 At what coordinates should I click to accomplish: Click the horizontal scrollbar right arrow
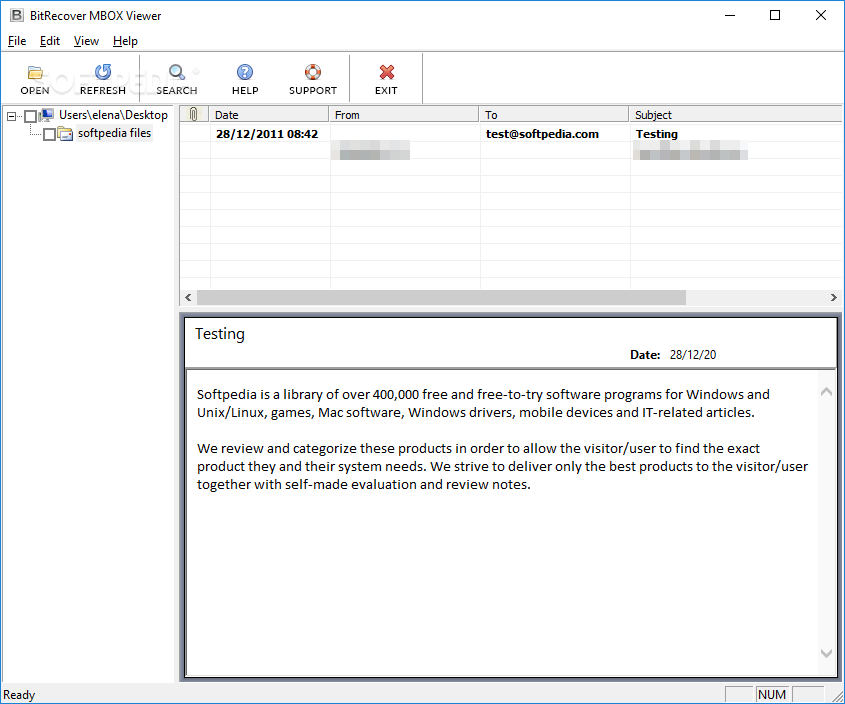point(833,298)
